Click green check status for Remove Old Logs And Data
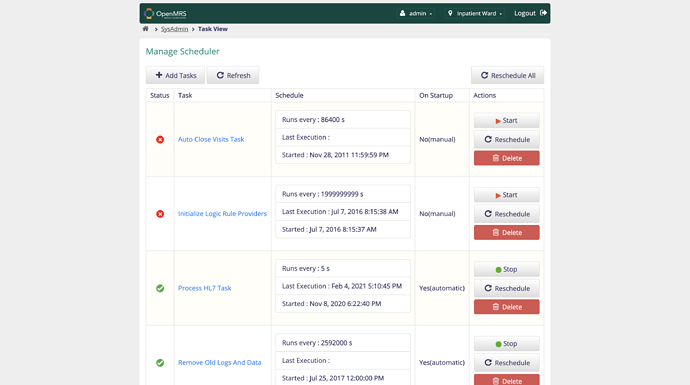The height and width of the screenshot is (385, 690). [x=160, y=363]
